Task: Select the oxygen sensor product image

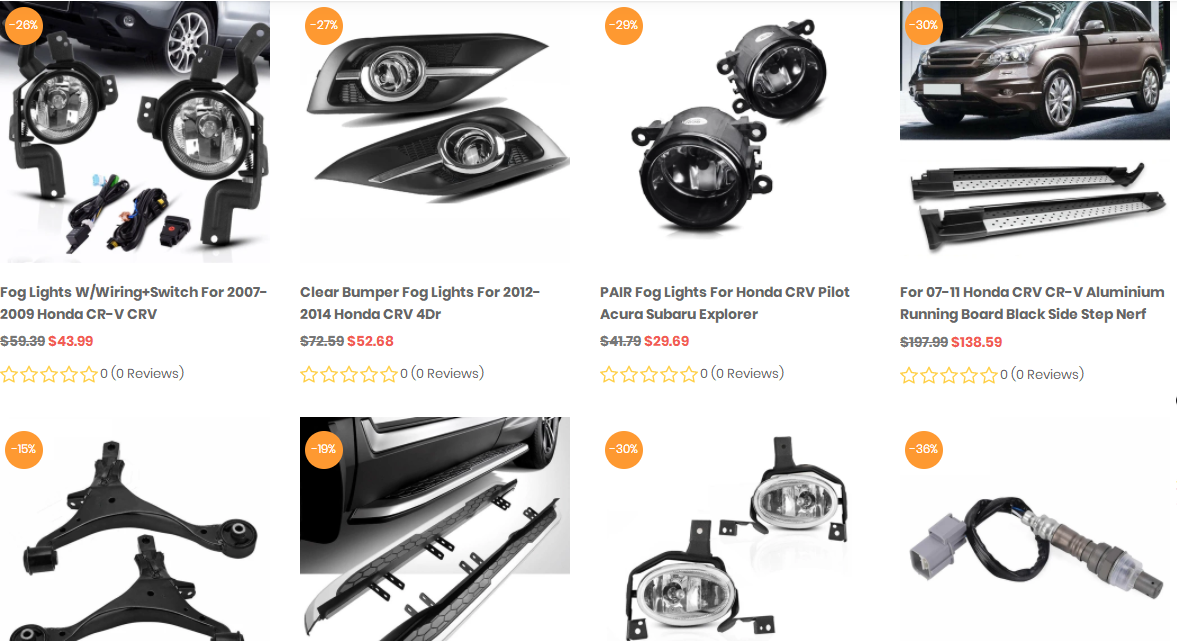Action: [1034, 529]
